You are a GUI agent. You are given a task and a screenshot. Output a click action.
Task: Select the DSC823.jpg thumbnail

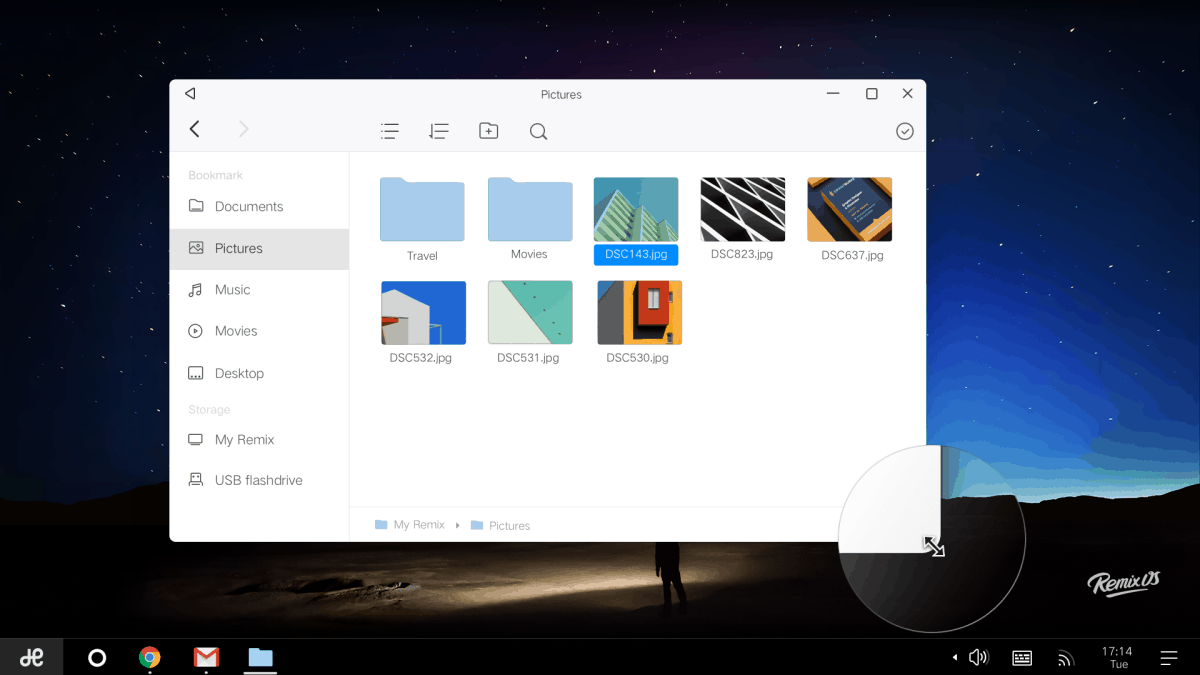[x=742, y=210]
